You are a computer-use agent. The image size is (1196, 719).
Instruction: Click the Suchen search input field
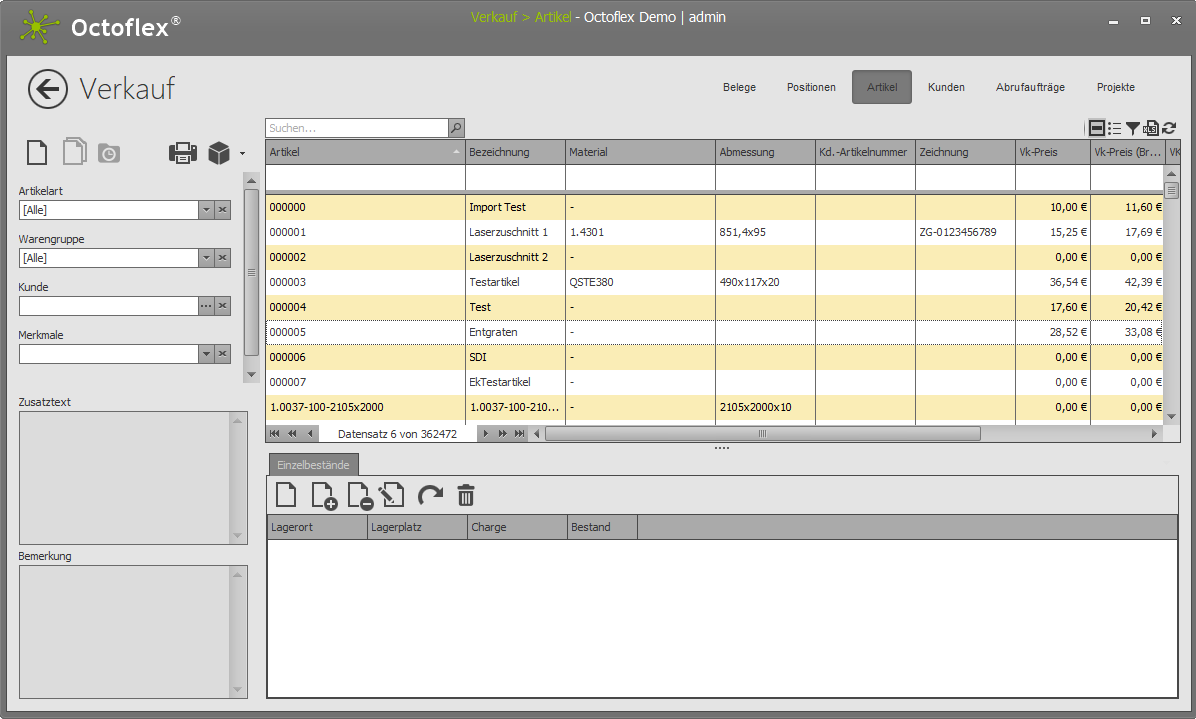point(356,128)
